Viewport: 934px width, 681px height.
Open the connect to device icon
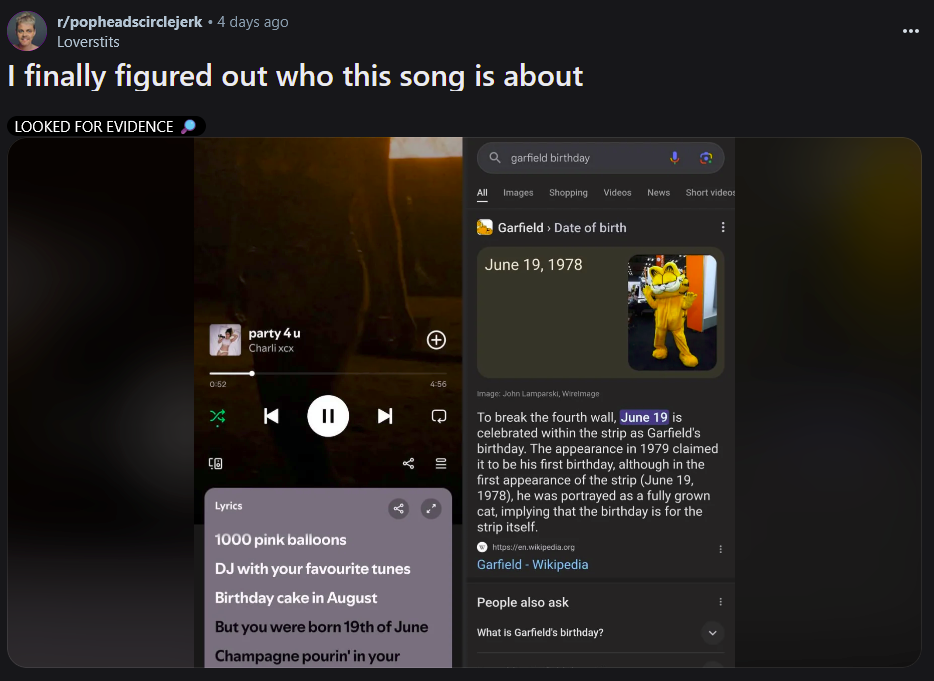216,463
